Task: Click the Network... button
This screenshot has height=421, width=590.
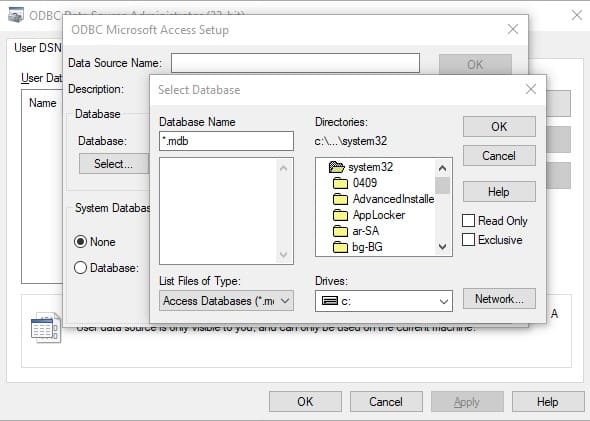Action: 499,299
